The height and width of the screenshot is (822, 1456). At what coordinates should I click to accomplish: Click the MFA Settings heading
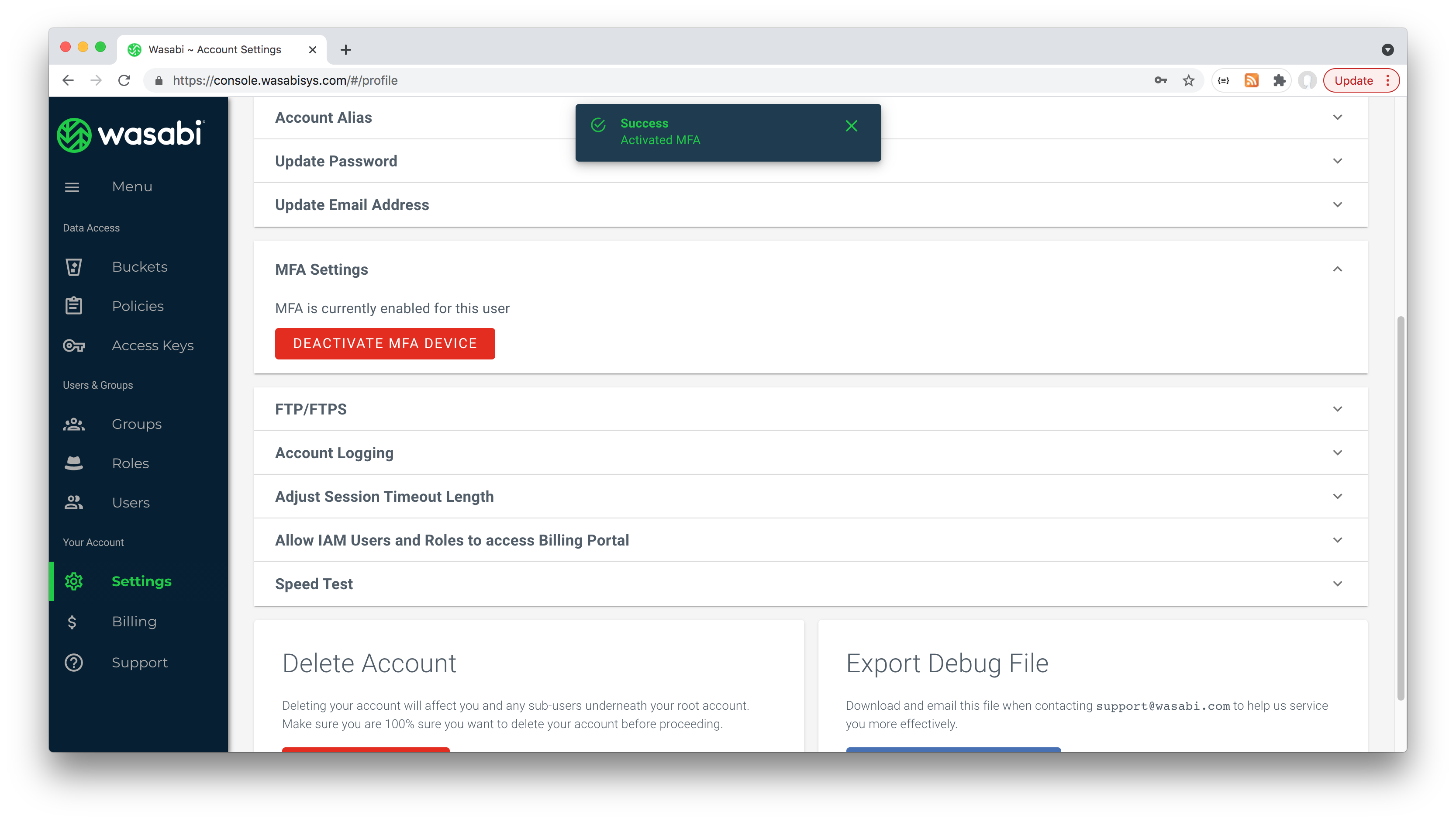321,269
